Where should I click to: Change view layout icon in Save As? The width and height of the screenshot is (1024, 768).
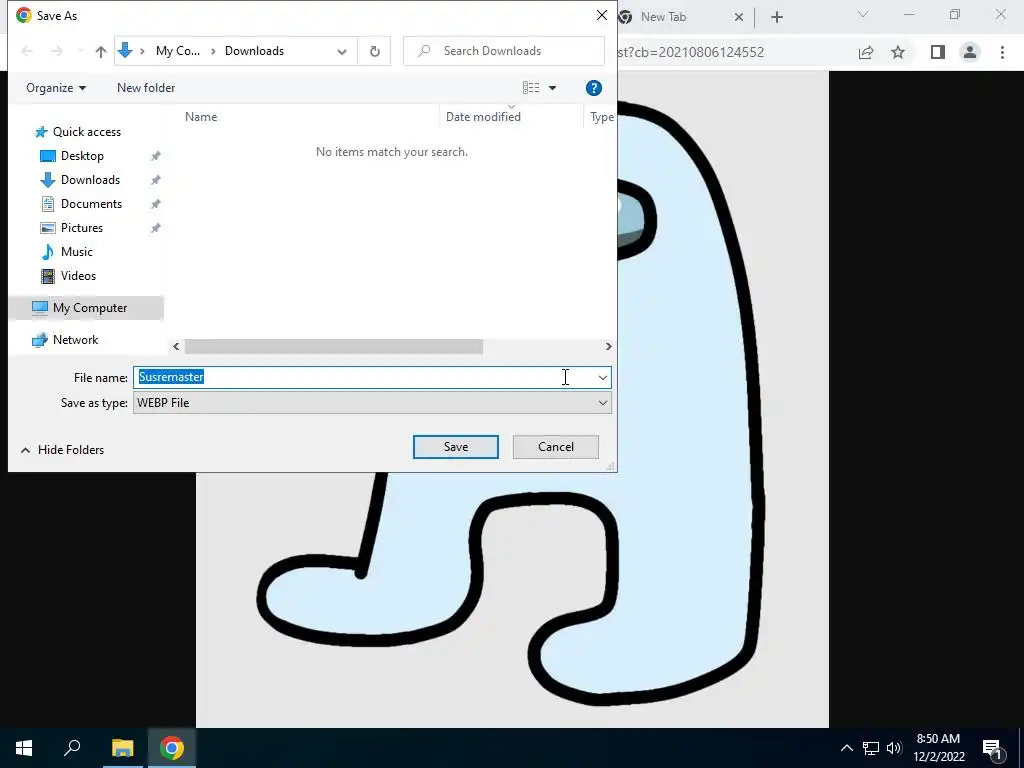[531, 88]
